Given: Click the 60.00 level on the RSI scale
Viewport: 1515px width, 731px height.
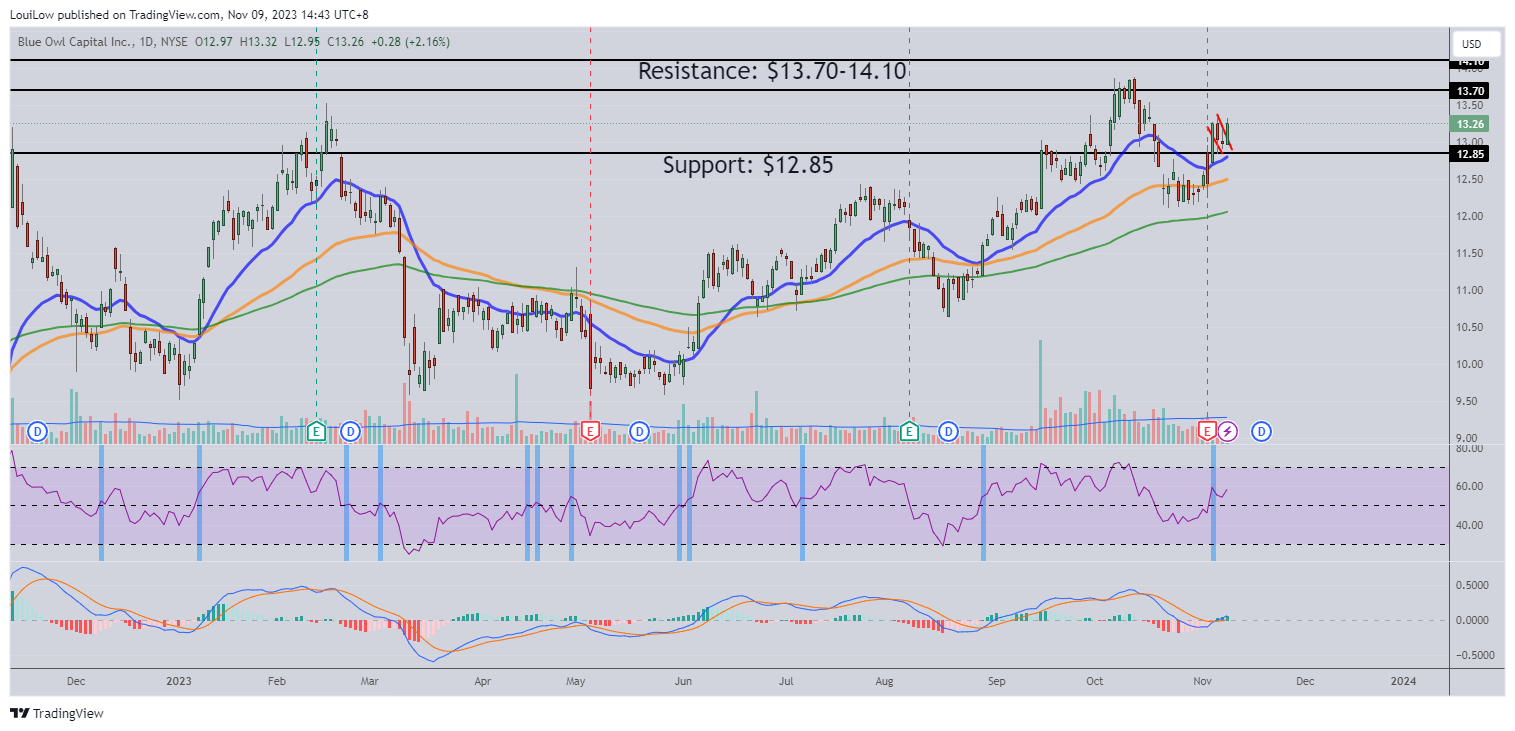Looking at the screenshot, I should [1469, 487].
